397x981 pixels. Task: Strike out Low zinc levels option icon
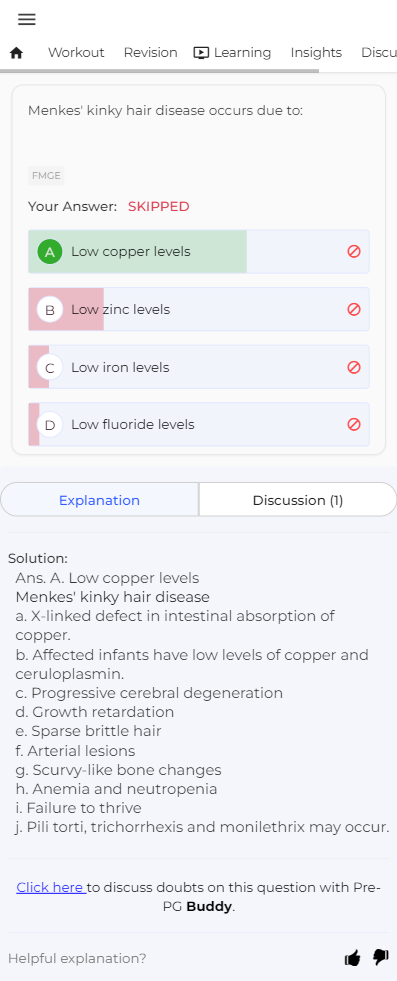[x=354, y=309]
